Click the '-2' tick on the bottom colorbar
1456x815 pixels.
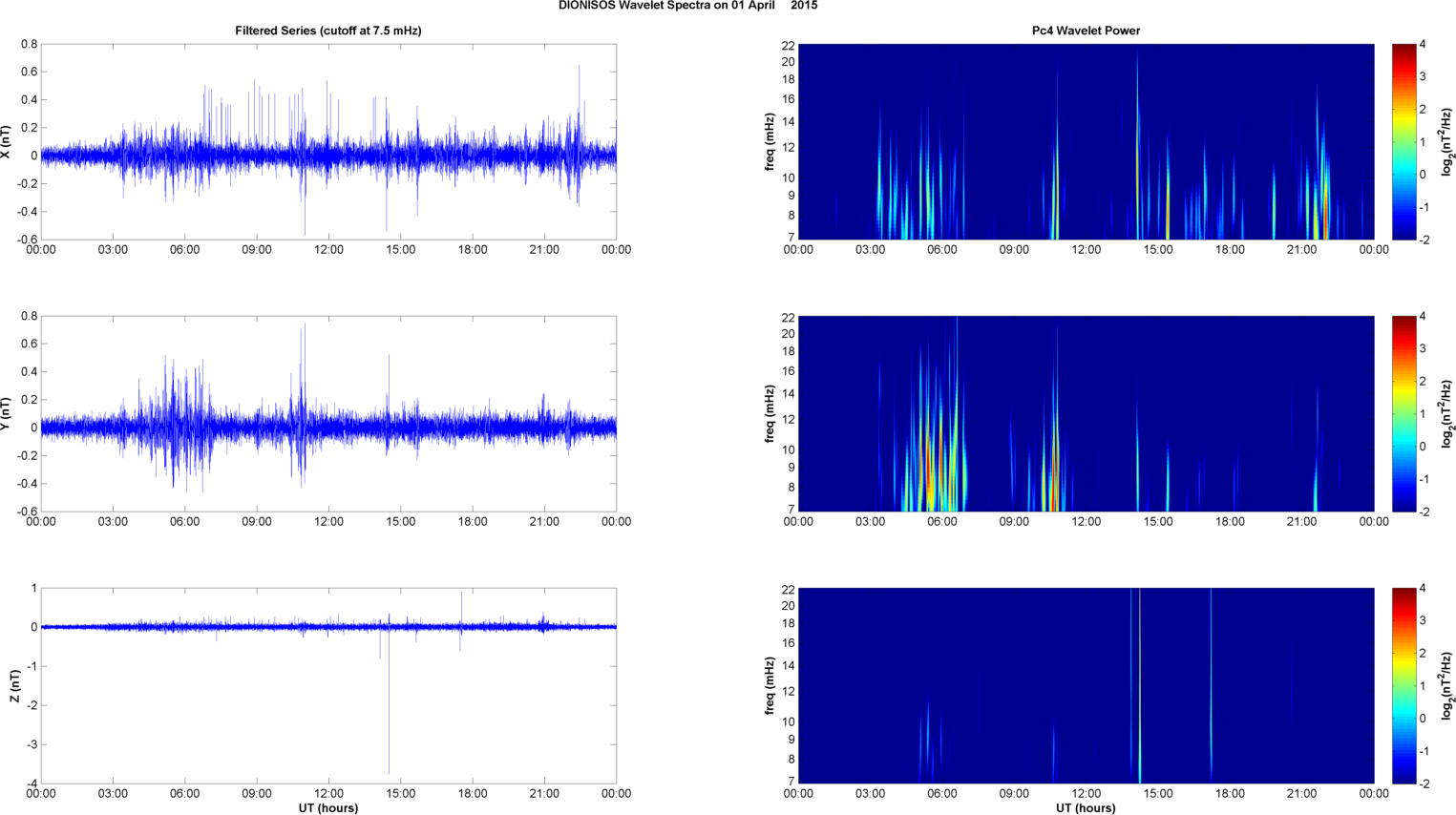1423,784
